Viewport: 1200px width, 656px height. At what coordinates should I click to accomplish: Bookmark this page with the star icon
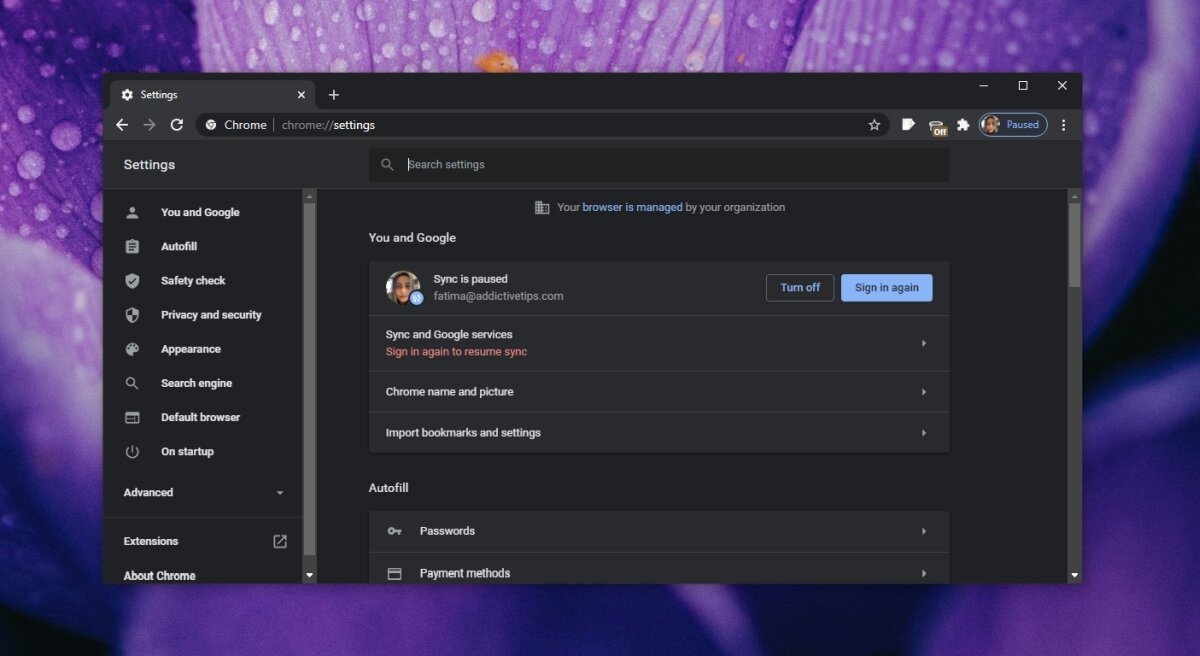pos(874,125)
